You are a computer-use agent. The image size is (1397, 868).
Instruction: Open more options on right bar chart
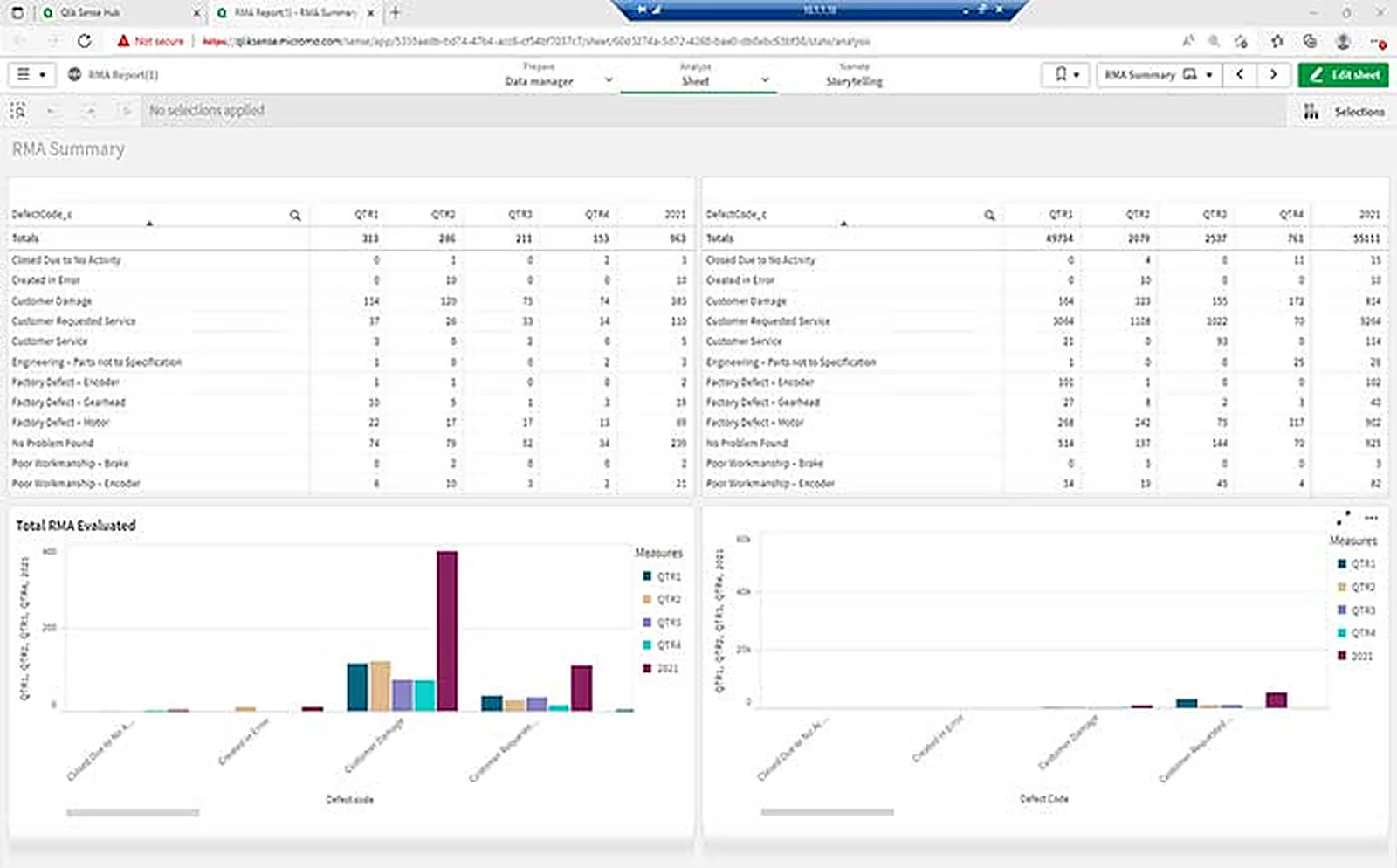(1371, 518)
